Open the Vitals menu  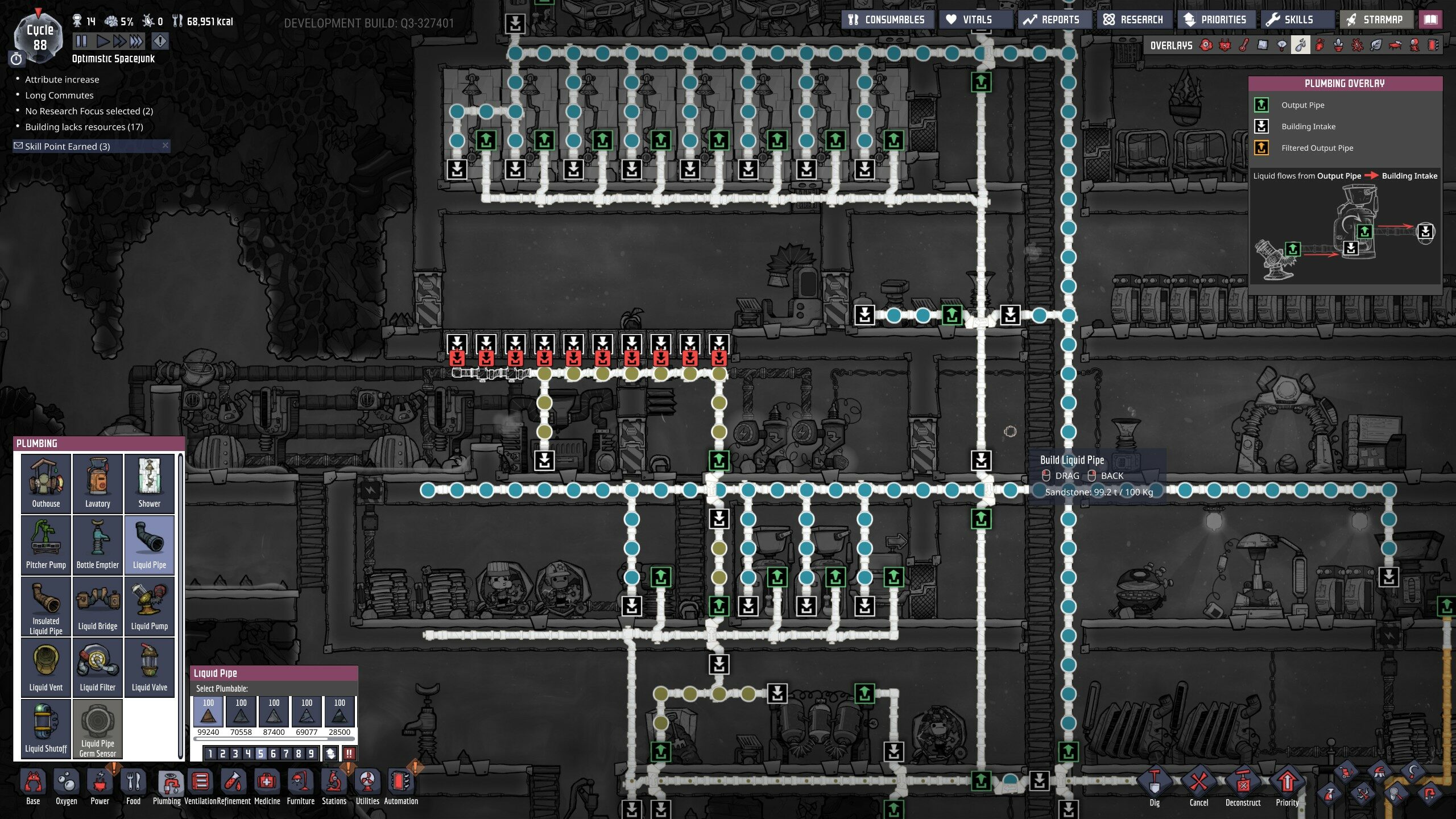click(x=975, y=19)
